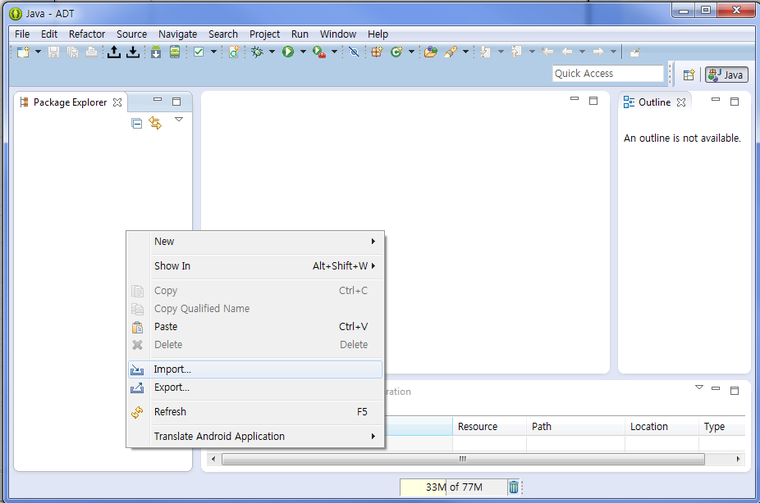
Task: Click the Android lint check icon
Action: pyautogui.click(x=199, y=52)
